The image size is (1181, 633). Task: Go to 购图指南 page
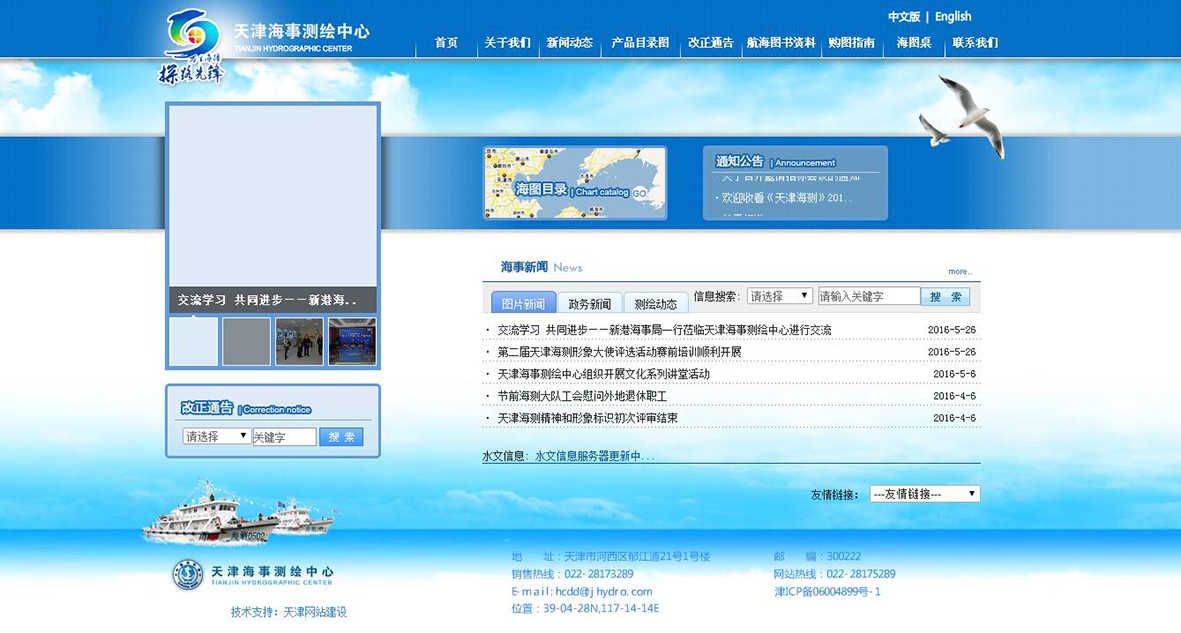coord(852,43)
